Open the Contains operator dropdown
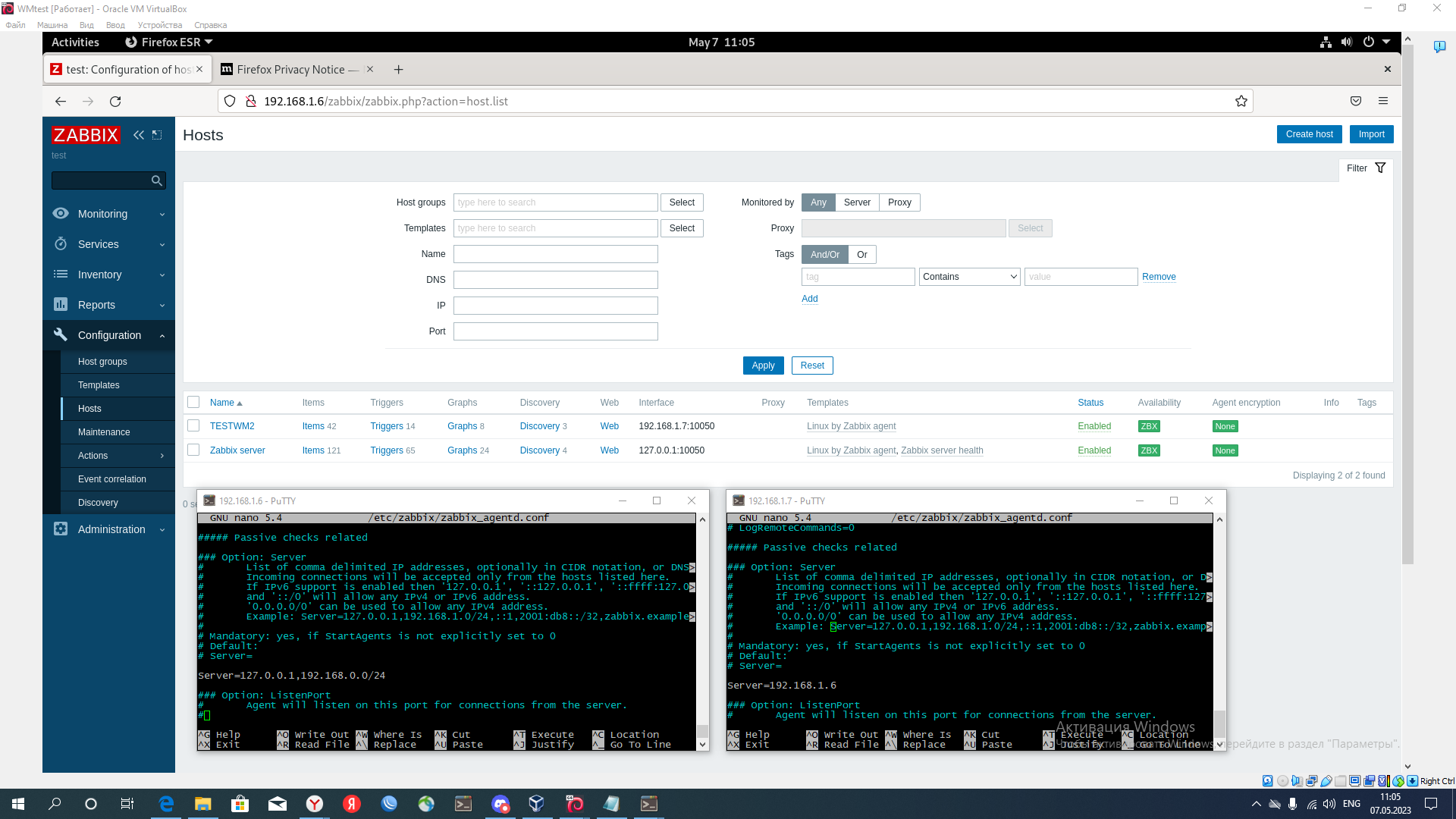The image size is (1456, 819). pos(969,276)
